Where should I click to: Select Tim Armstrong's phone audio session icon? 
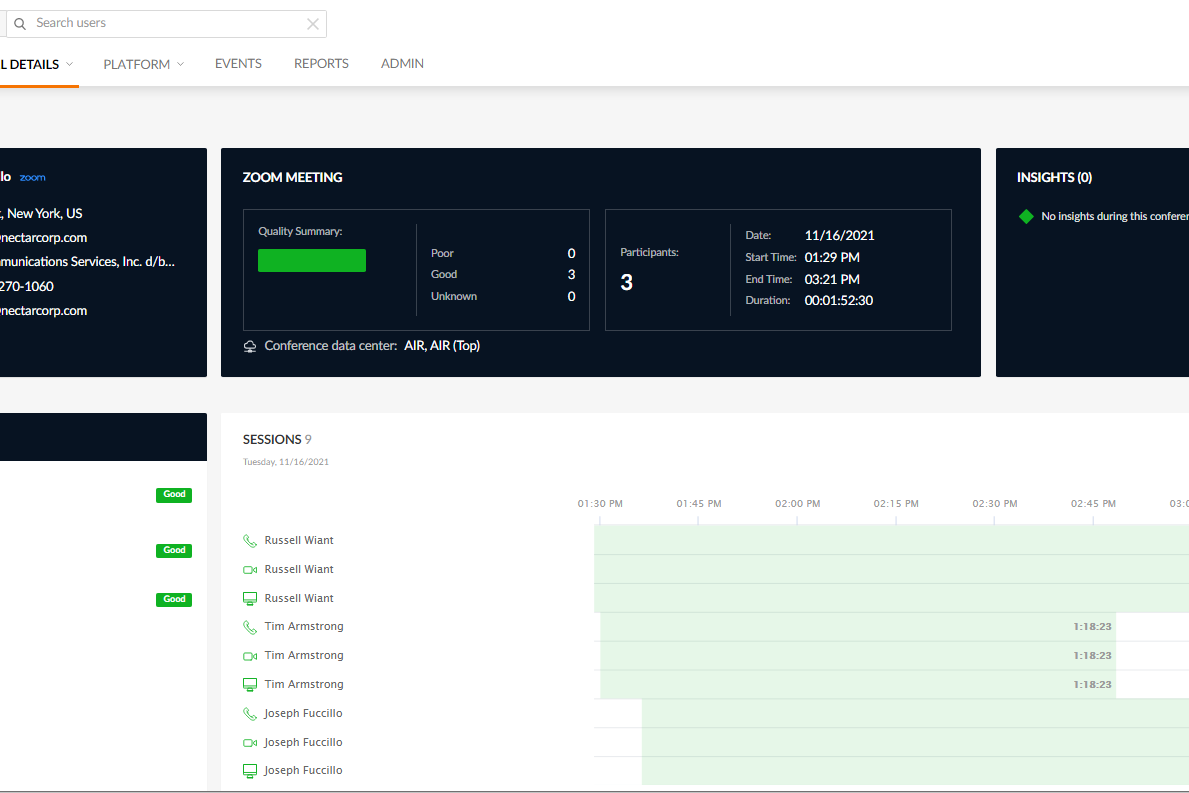coord(249,627)
